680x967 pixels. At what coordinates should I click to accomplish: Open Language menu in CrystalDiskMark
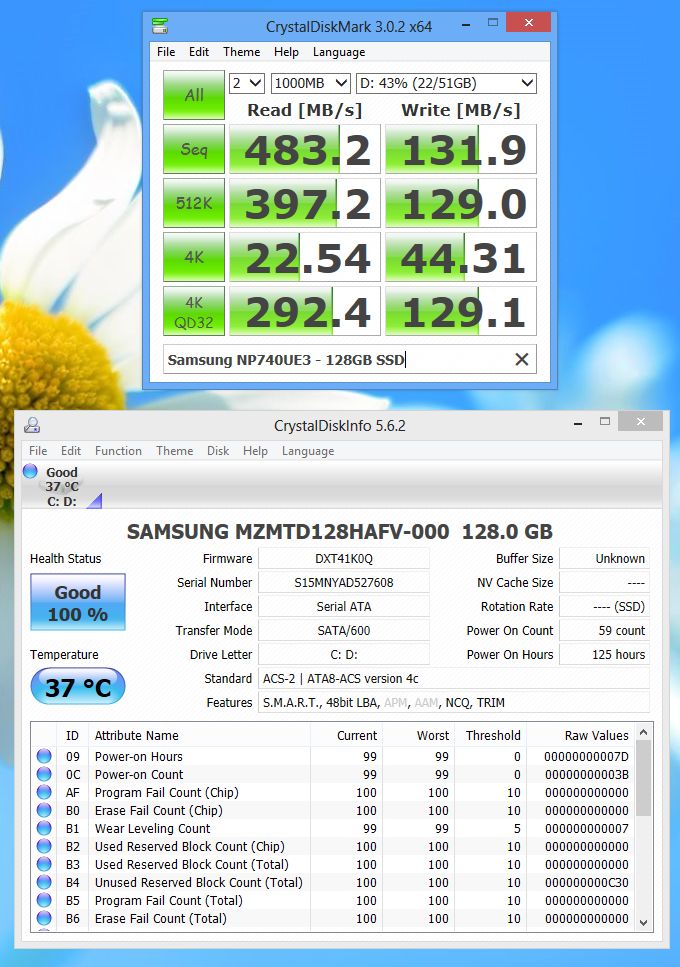pyautogui.click(x=338, y=52)
